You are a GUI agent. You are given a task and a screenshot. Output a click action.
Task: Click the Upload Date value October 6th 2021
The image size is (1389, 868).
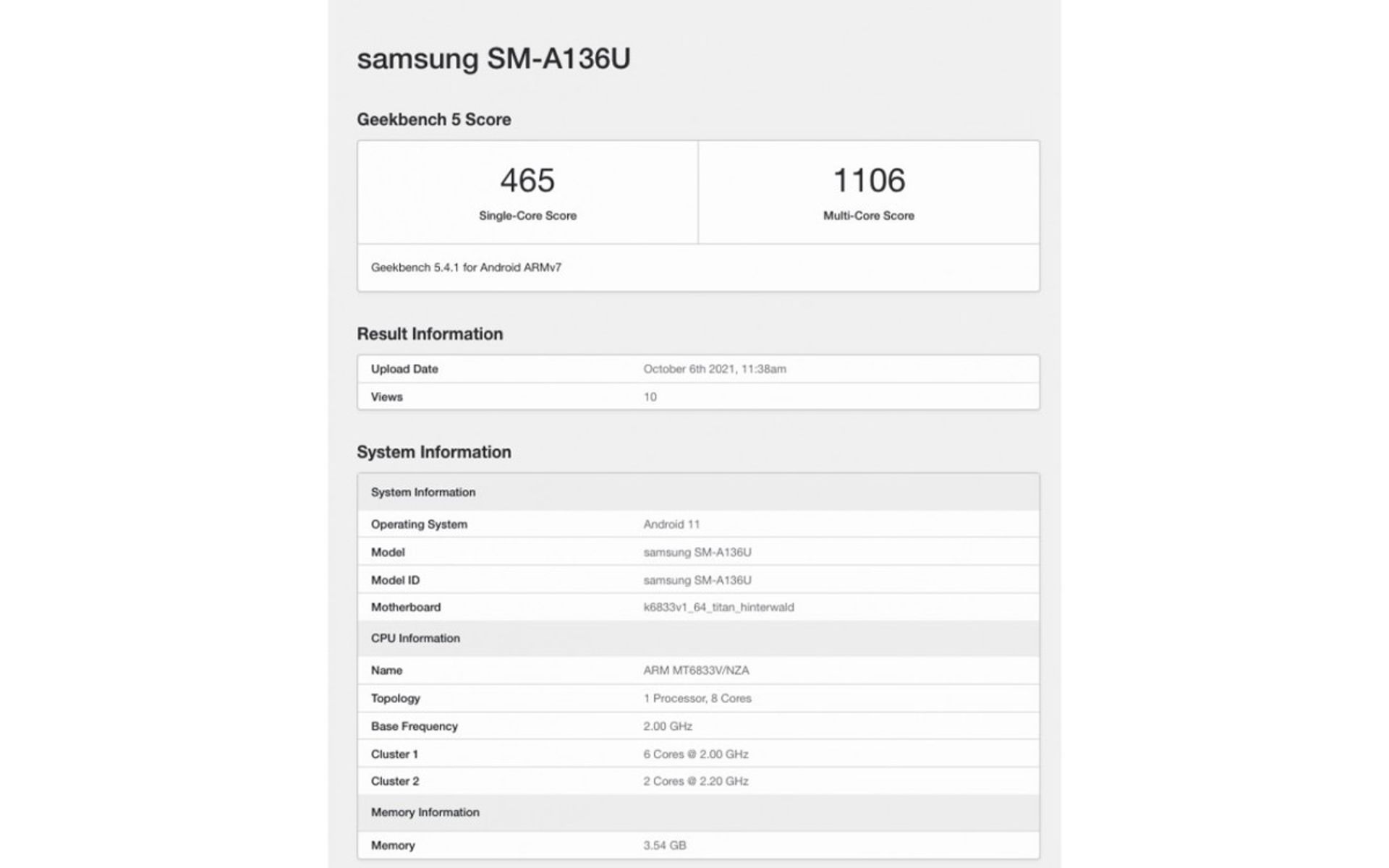714,369
